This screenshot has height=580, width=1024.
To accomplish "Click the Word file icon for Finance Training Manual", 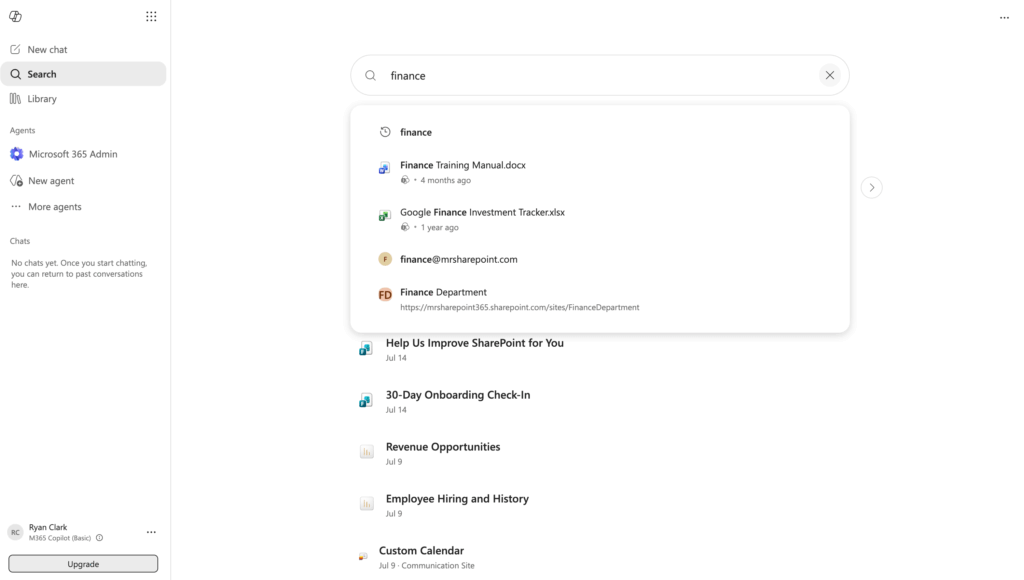I will pyautogui.click(x=385, y=169).
